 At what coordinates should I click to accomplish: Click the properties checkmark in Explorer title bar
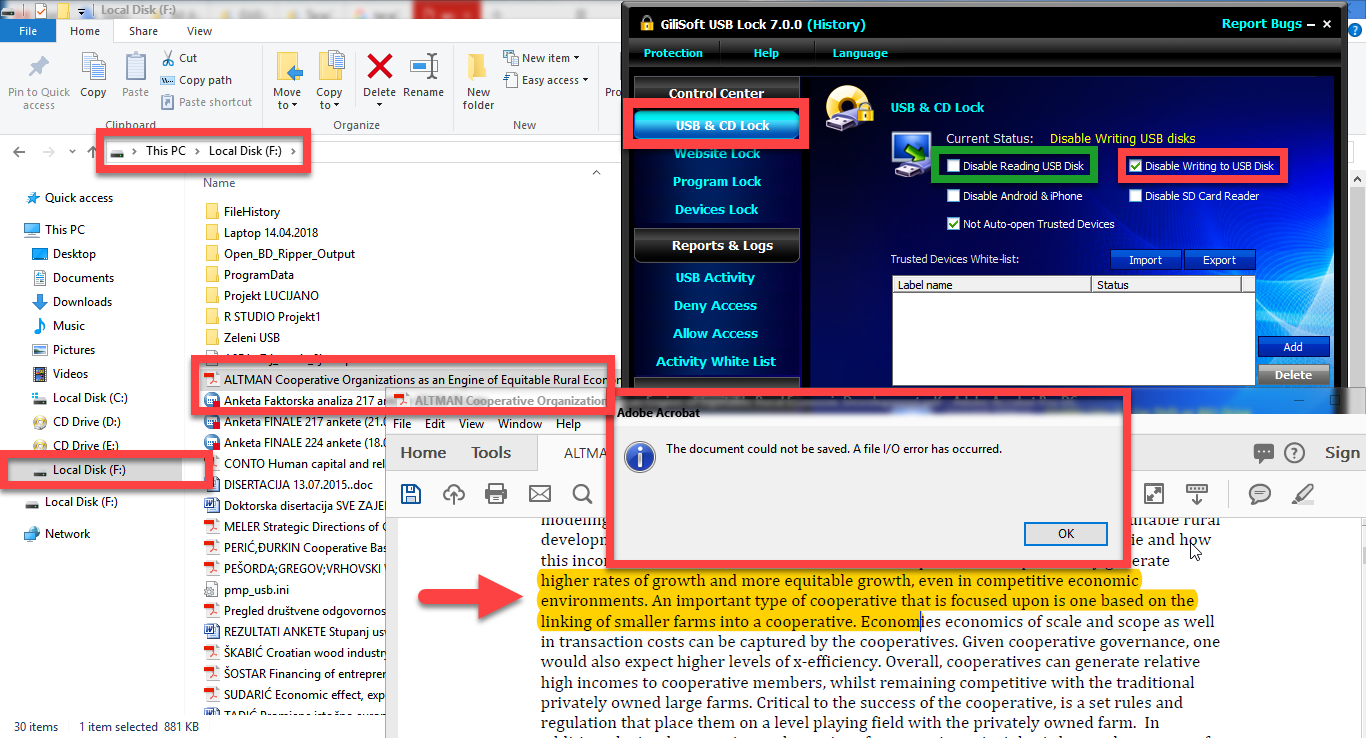pyautogui.click(x=41, y=11)
